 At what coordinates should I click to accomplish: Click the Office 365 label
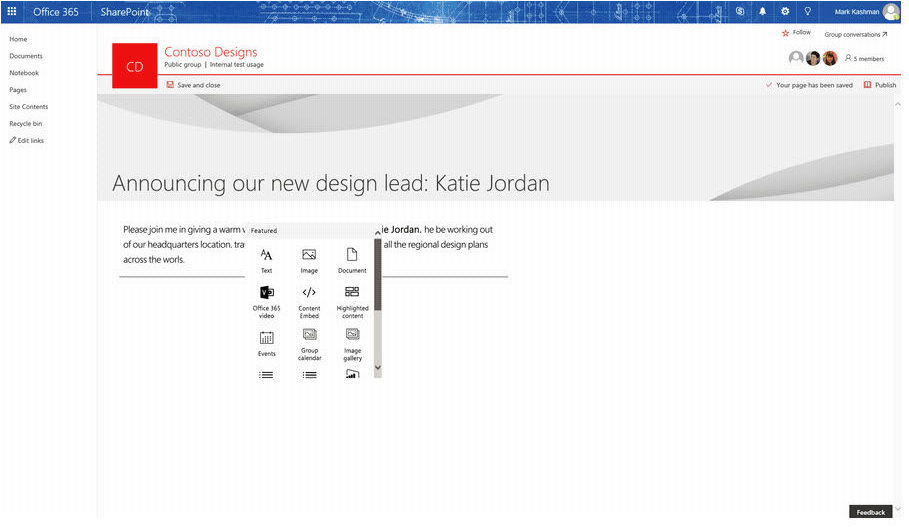(56, 12)
